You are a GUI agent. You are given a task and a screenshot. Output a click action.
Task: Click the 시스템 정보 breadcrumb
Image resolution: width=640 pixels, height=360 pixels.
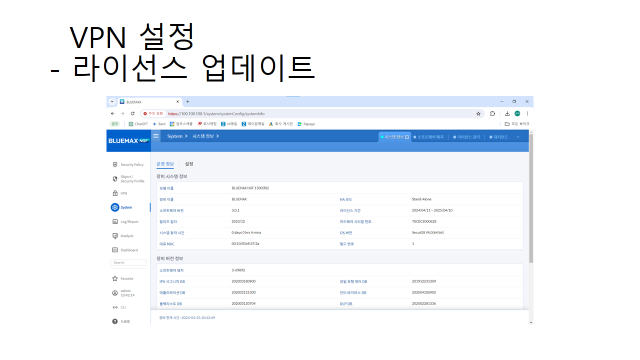tap(203, 136)
